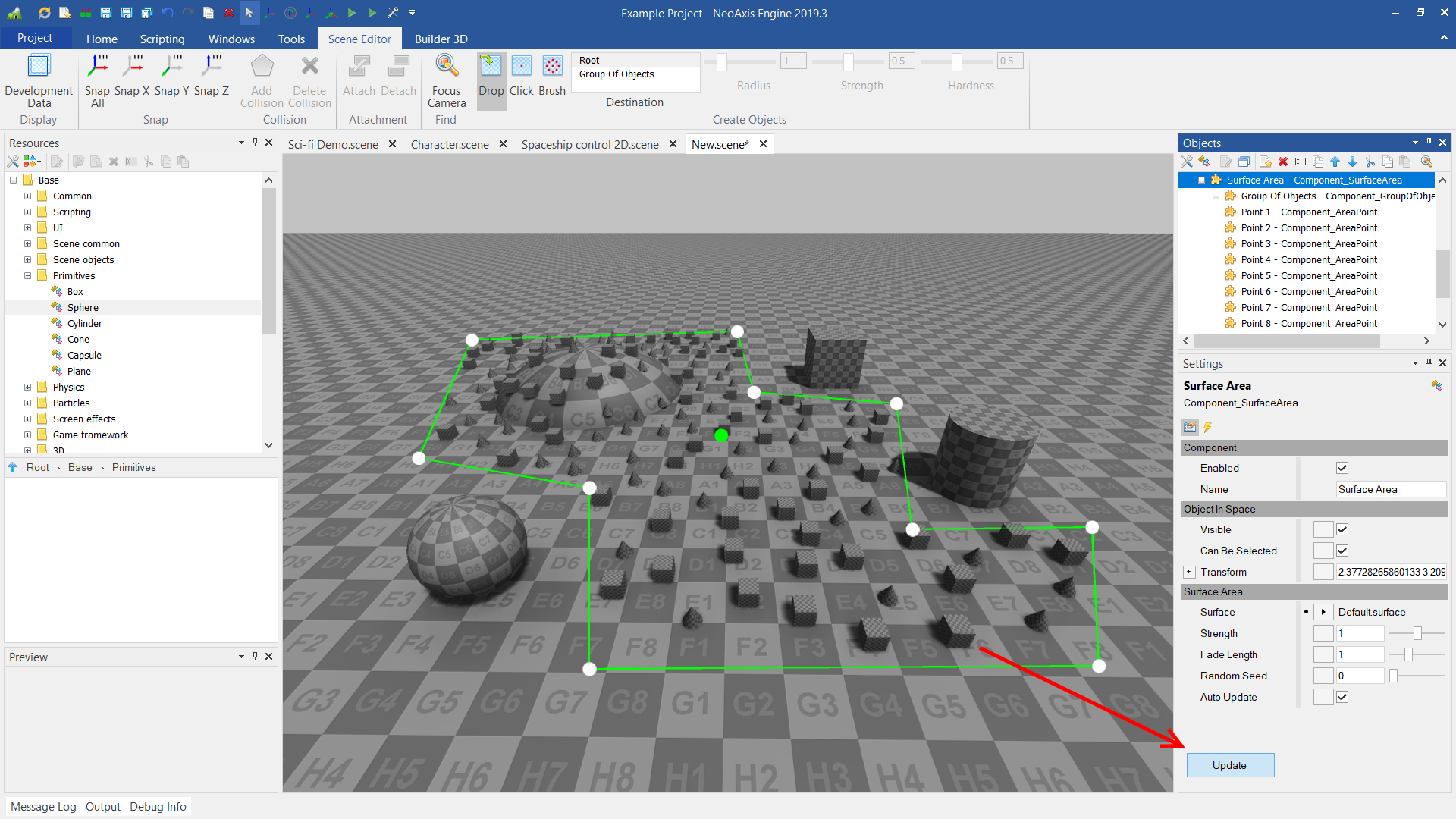Open the Message Log panel
Screen dimensions: 1456x819
point(43,806)
